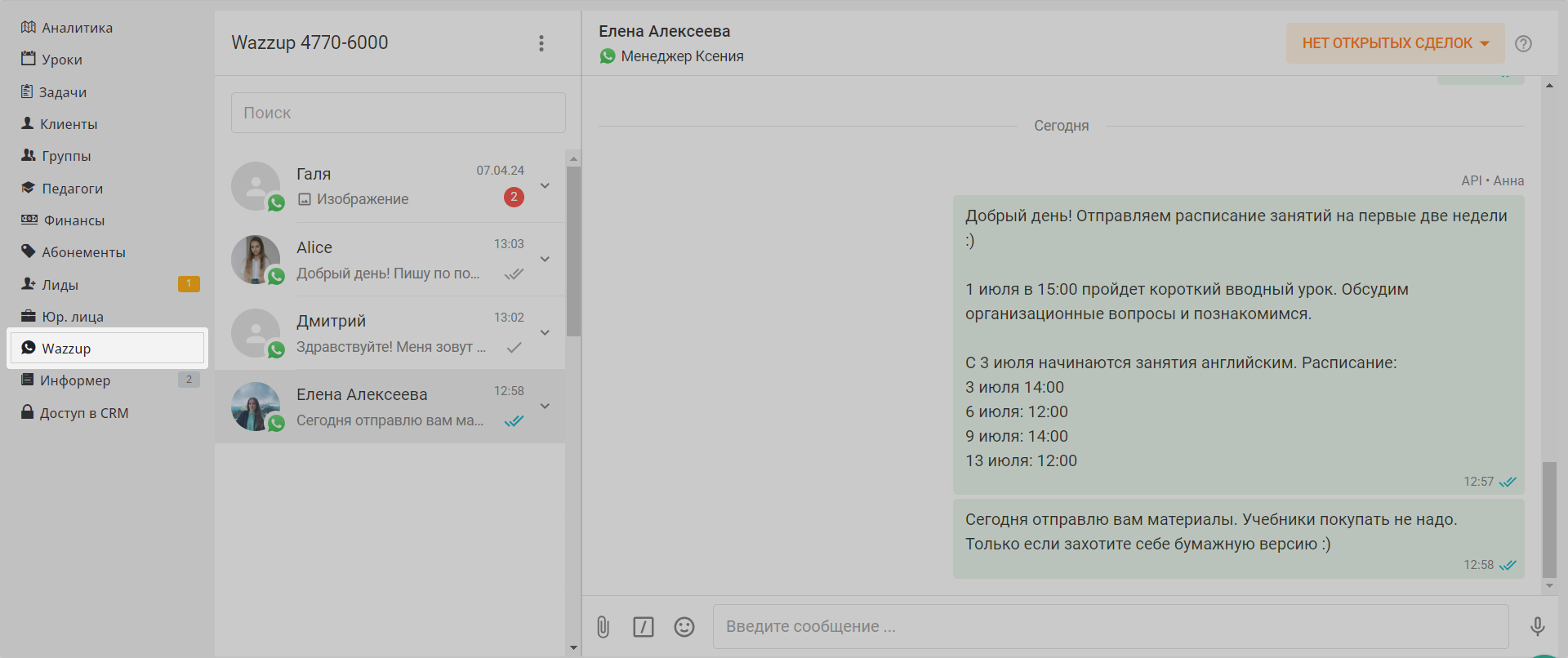Click the Введите сообщение message input
This screenshot has width=1568, height=658.
click(x=1109, y=627)
